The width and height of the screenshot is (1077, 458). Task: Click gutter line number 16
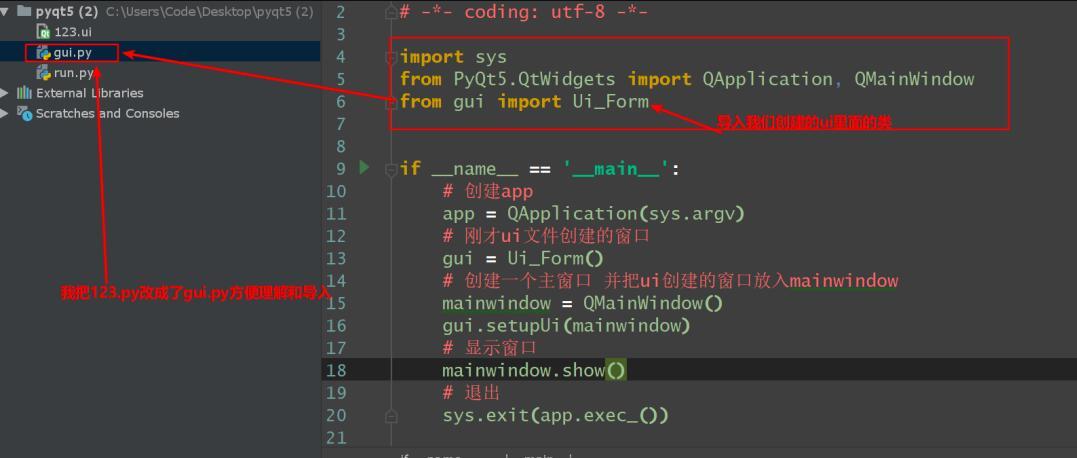click(337, 325)
